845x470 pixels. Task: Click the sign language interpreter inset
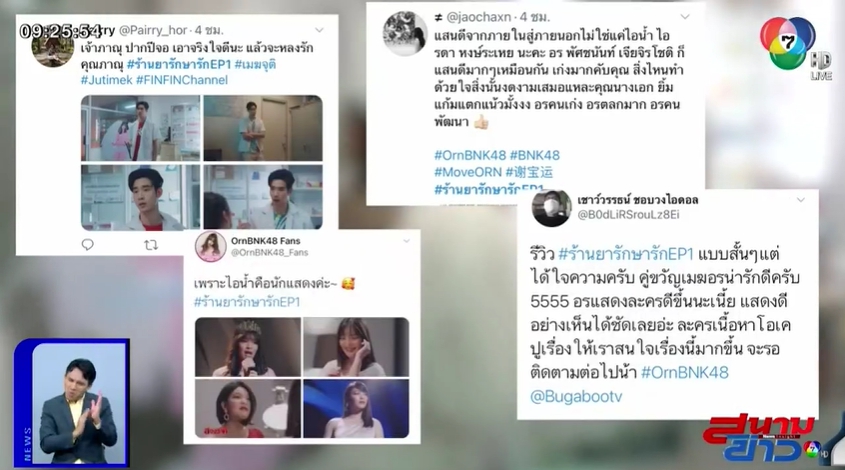(x=72, y=402)
